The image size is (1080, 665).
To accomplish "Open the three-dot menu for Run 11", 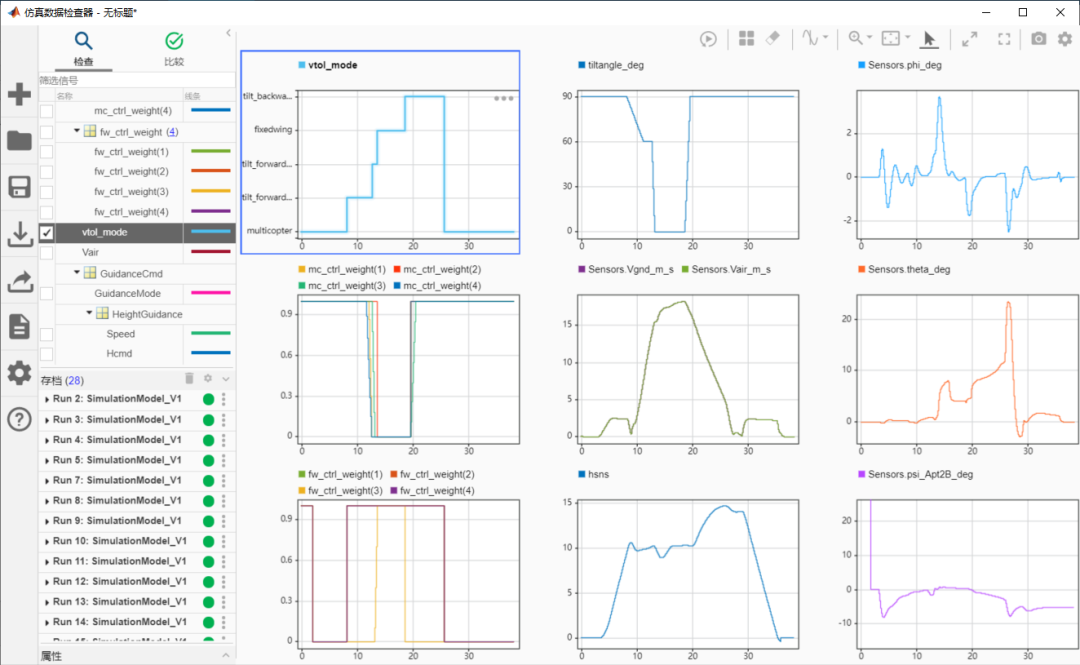I will tap(223, 562).
